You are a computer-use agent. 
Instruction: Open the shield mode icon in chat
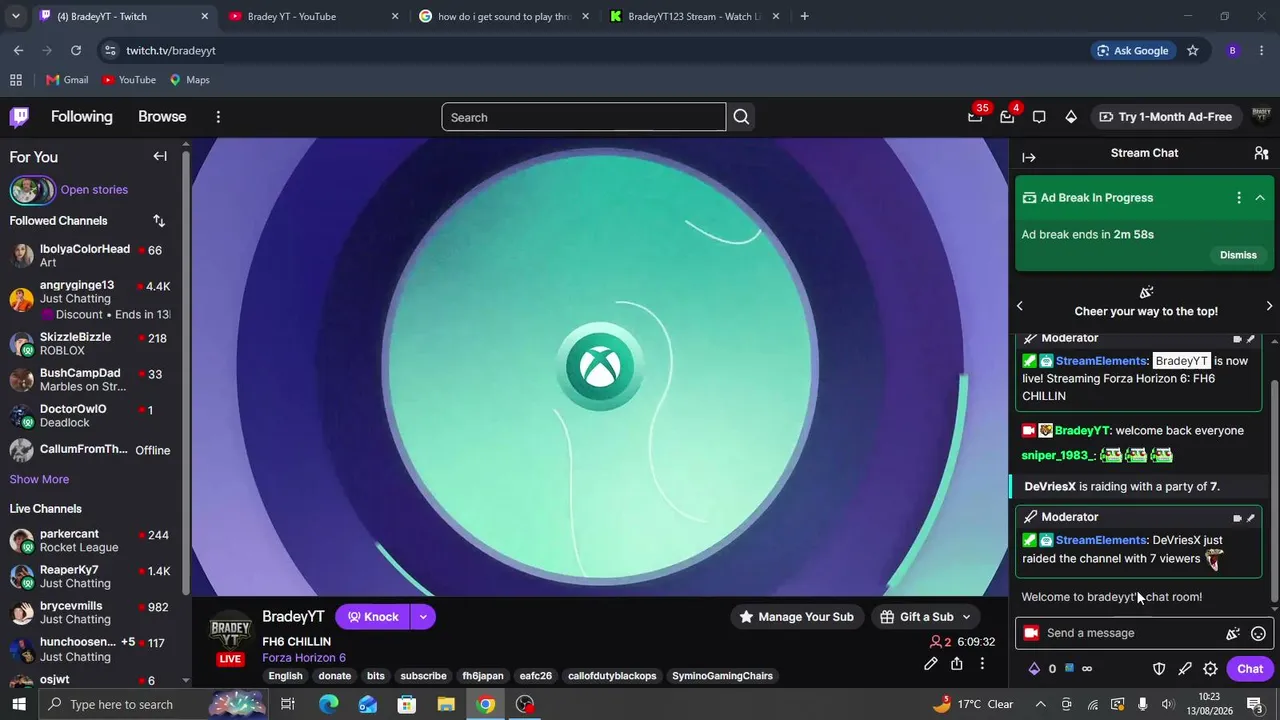point(1160,669)
